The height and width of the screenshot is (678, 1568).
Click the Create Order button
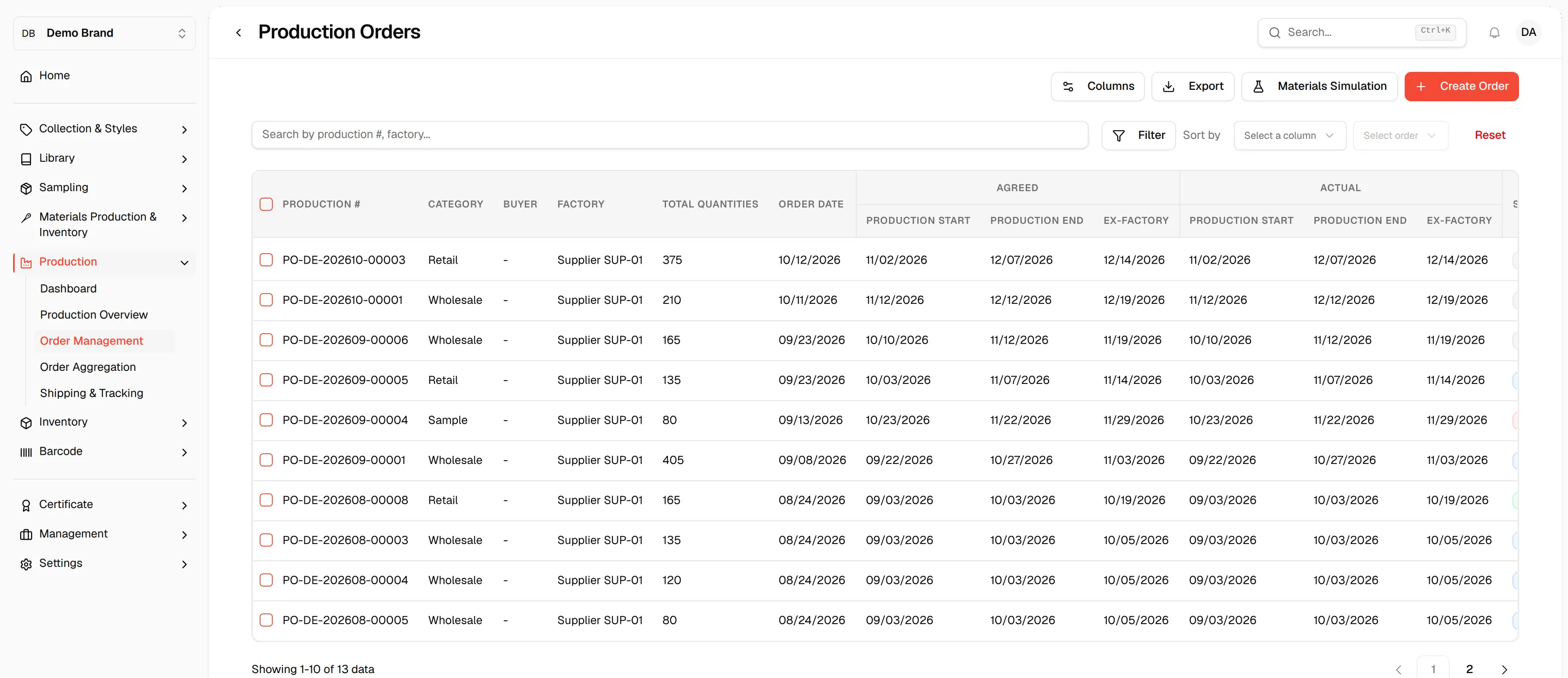pos(1461,87)
